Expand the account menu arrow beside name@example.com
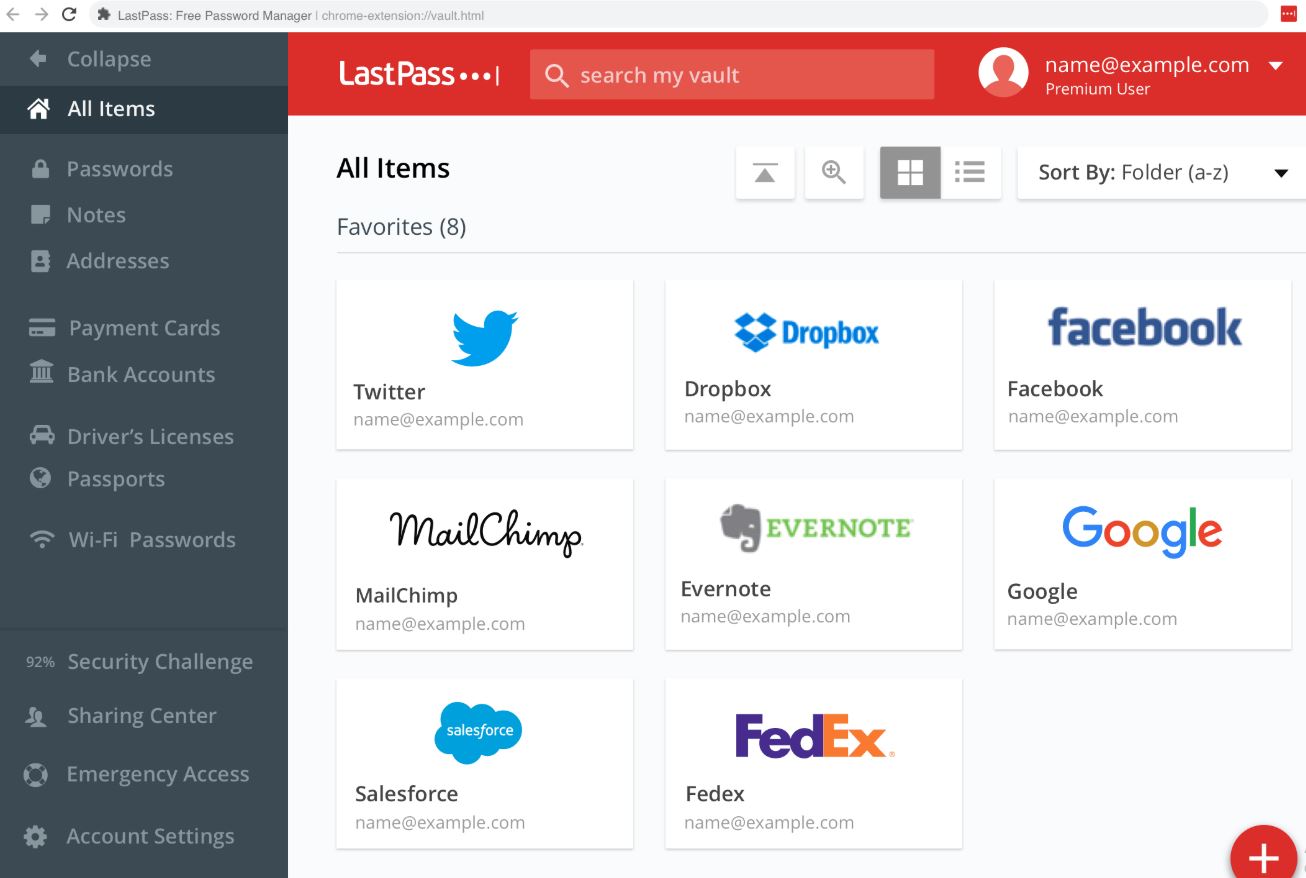 click(1275, 66)
